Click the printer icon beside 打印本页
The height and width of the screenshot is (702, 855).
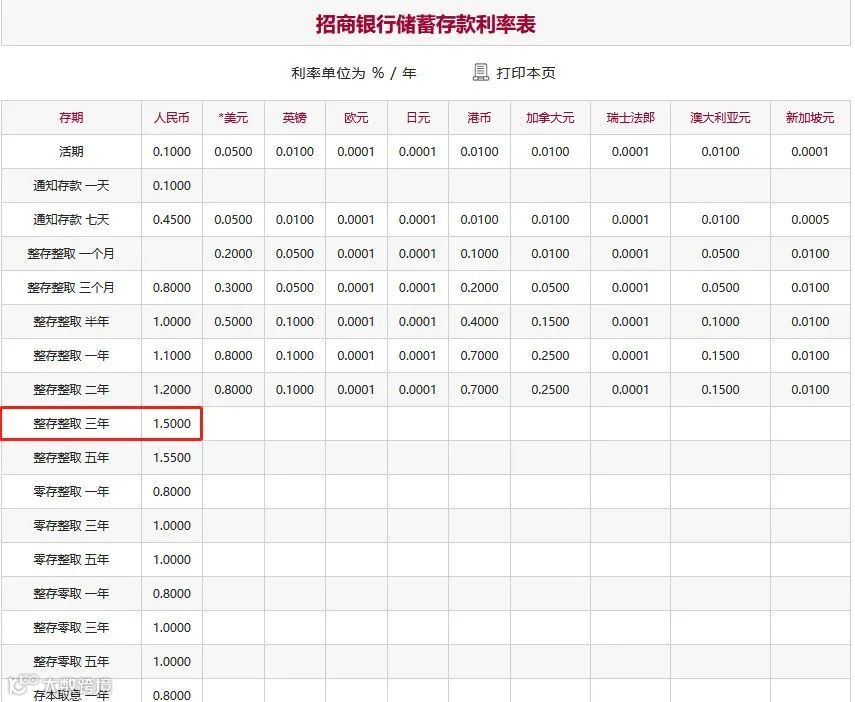(x=480, y=73)
